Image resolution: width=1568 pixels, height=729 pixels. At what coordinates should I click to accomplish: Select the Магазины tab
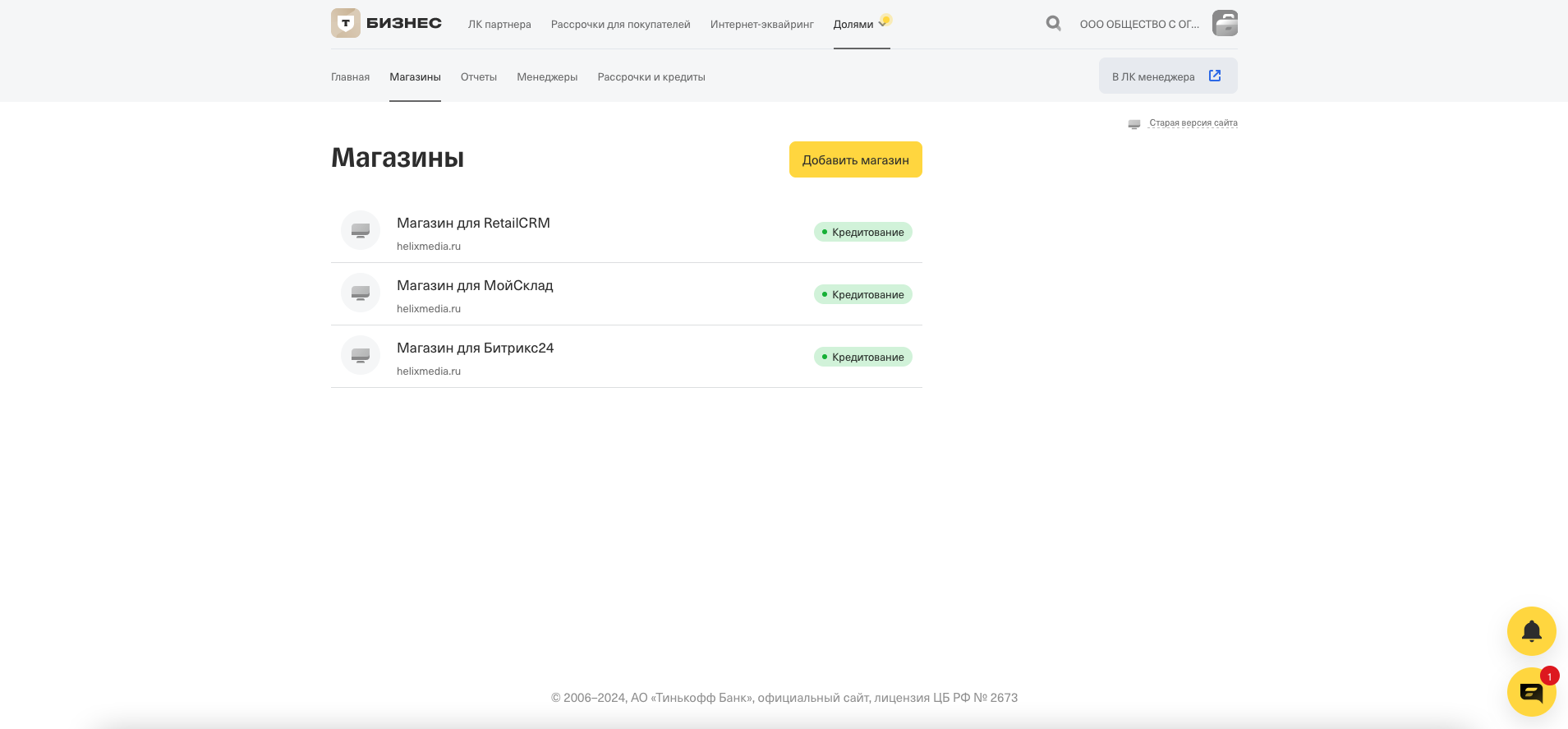[x=415, y=76]
